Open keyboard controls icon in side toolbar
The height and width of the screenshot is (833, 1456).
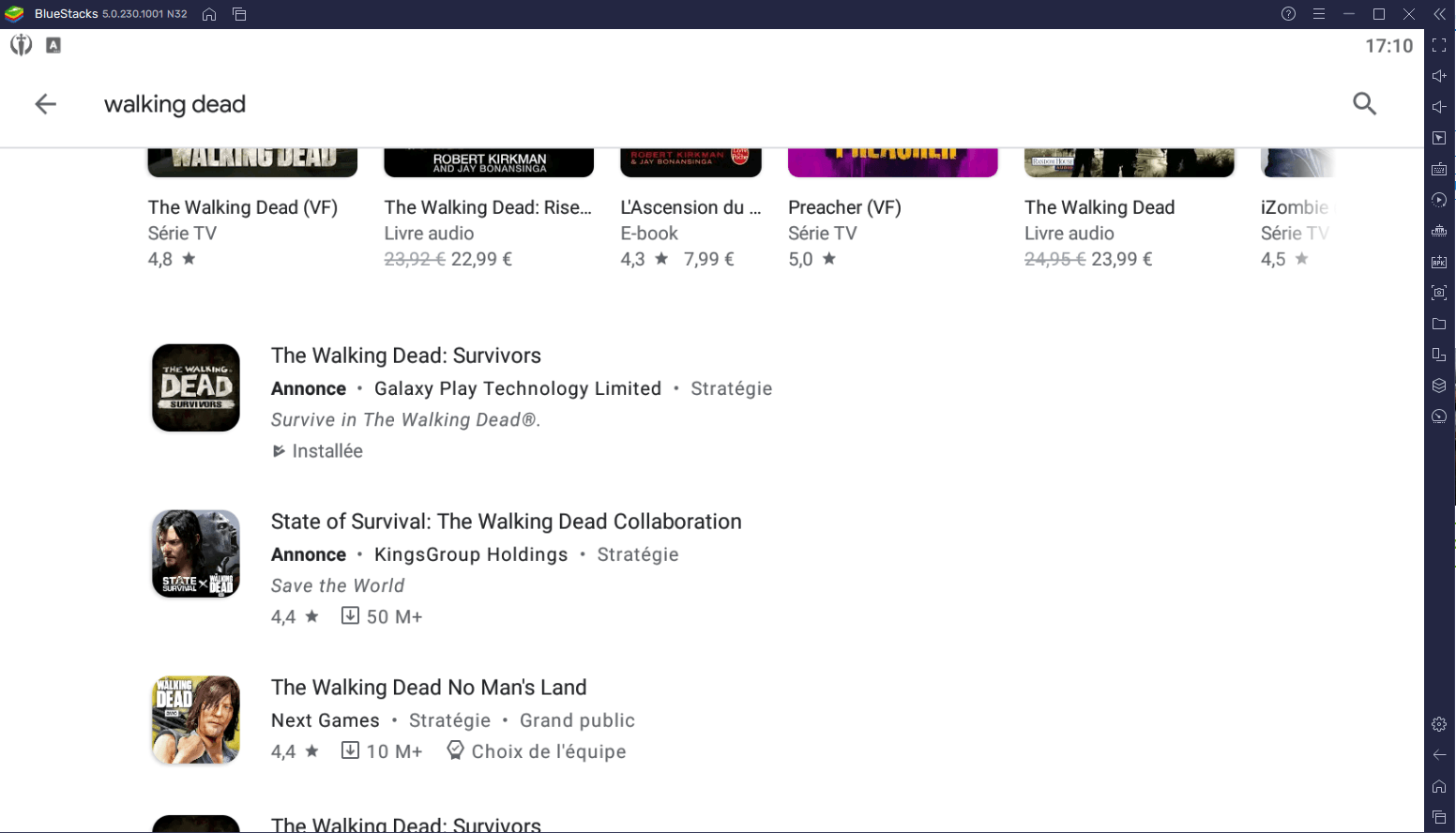(x=1439, y=169)
